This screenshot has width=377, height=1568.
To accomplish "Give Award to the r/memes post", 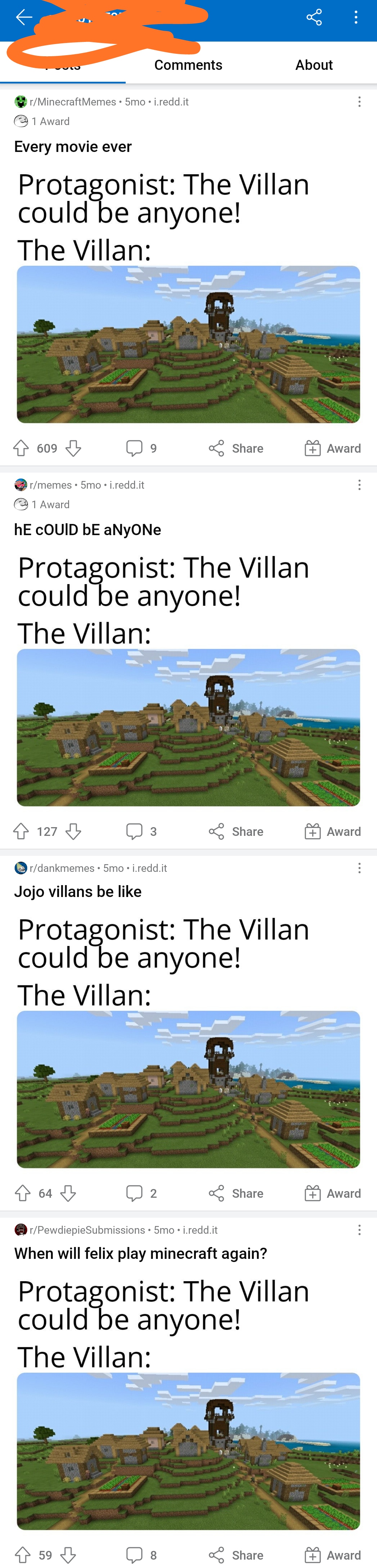I will [333, 831].
